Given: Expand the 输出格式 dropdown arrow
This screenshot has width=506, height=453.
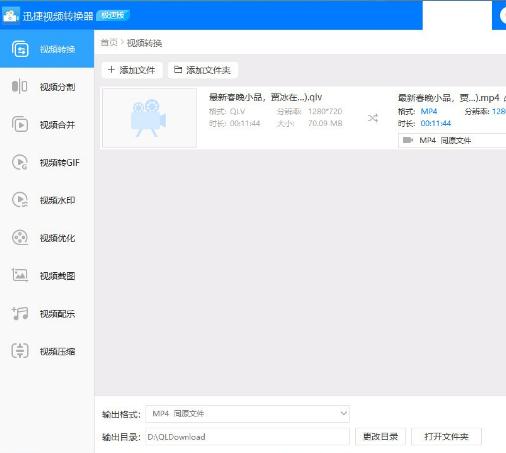Looking at the screenshot, I should pos(343,413).
